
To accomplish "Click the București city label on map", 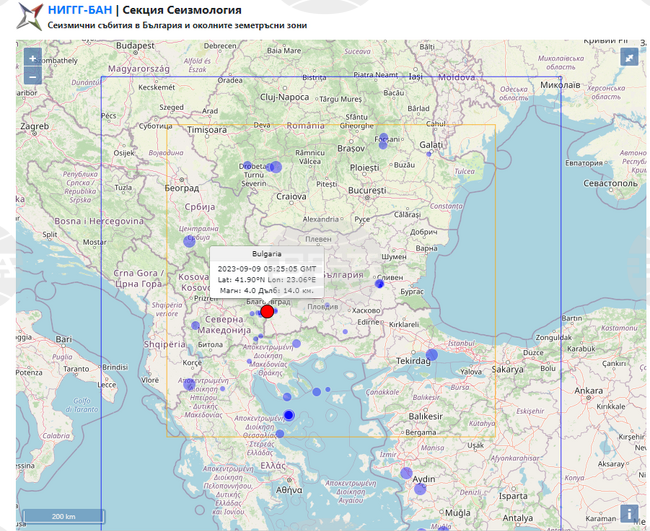I will pos(366,190).
